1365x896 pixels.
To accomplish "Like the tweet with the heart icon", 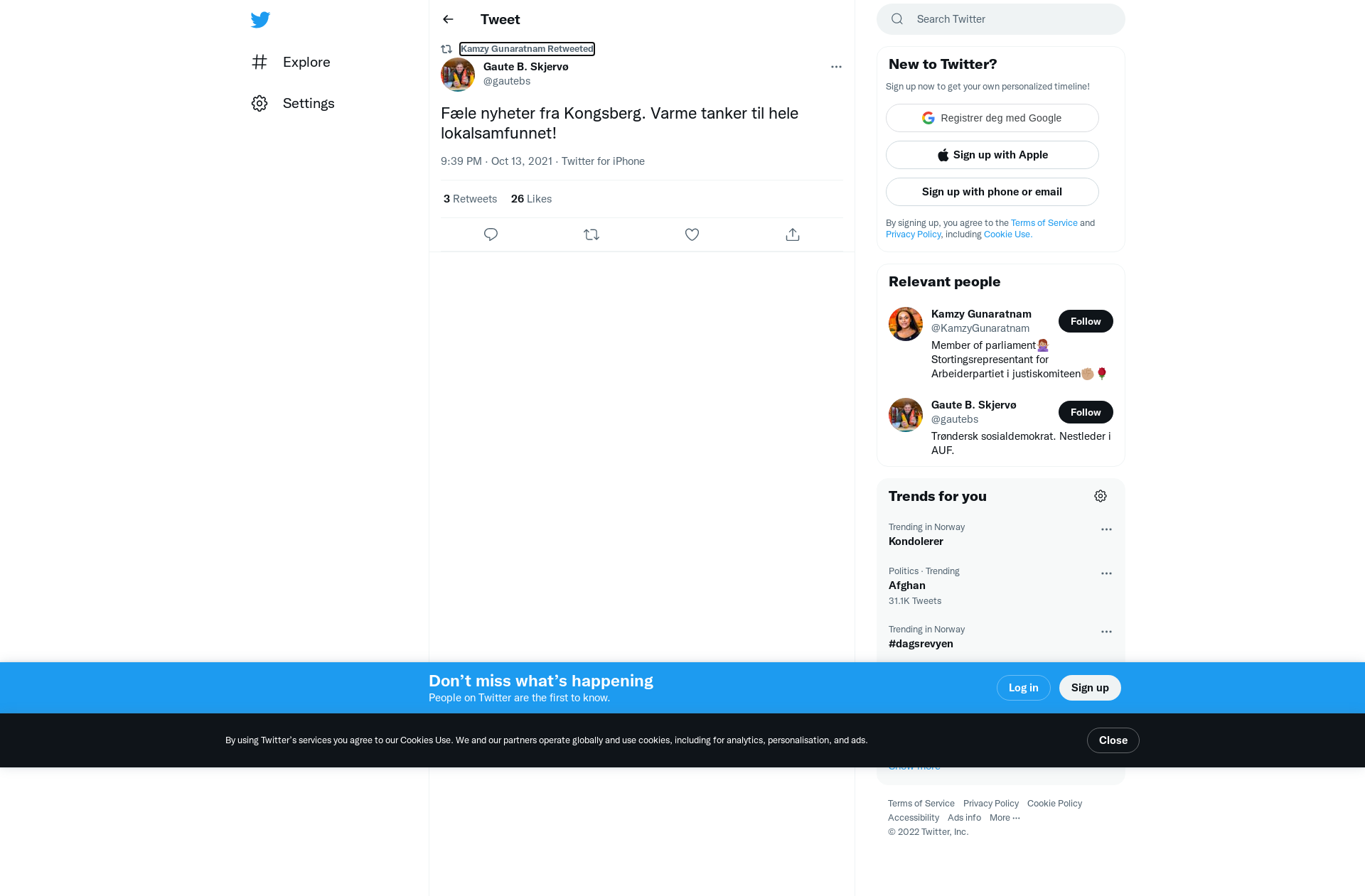I will (x=692, y=234).
